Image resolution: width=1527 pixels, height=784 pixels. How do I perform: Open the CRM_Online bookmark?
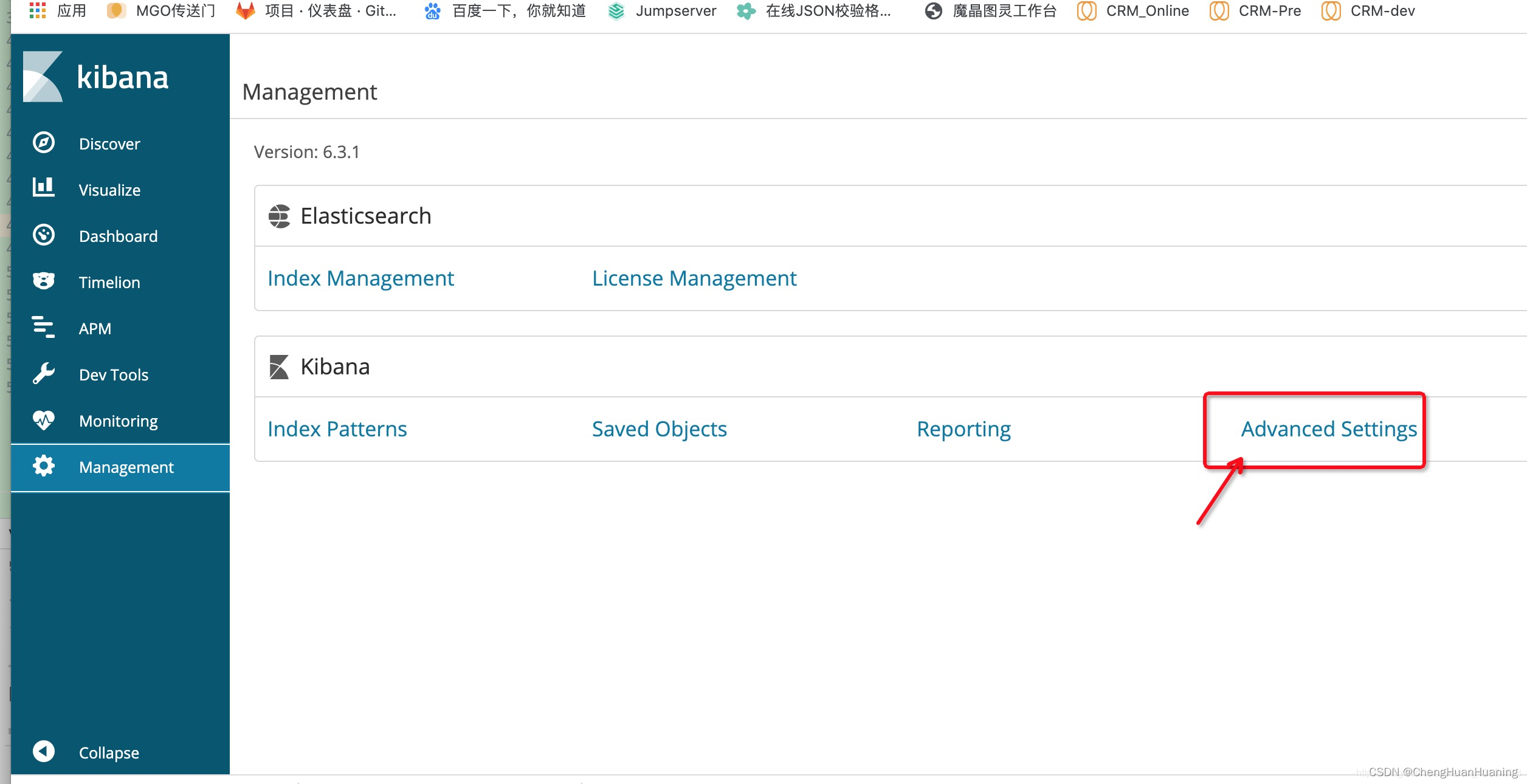pos(1148,11)
